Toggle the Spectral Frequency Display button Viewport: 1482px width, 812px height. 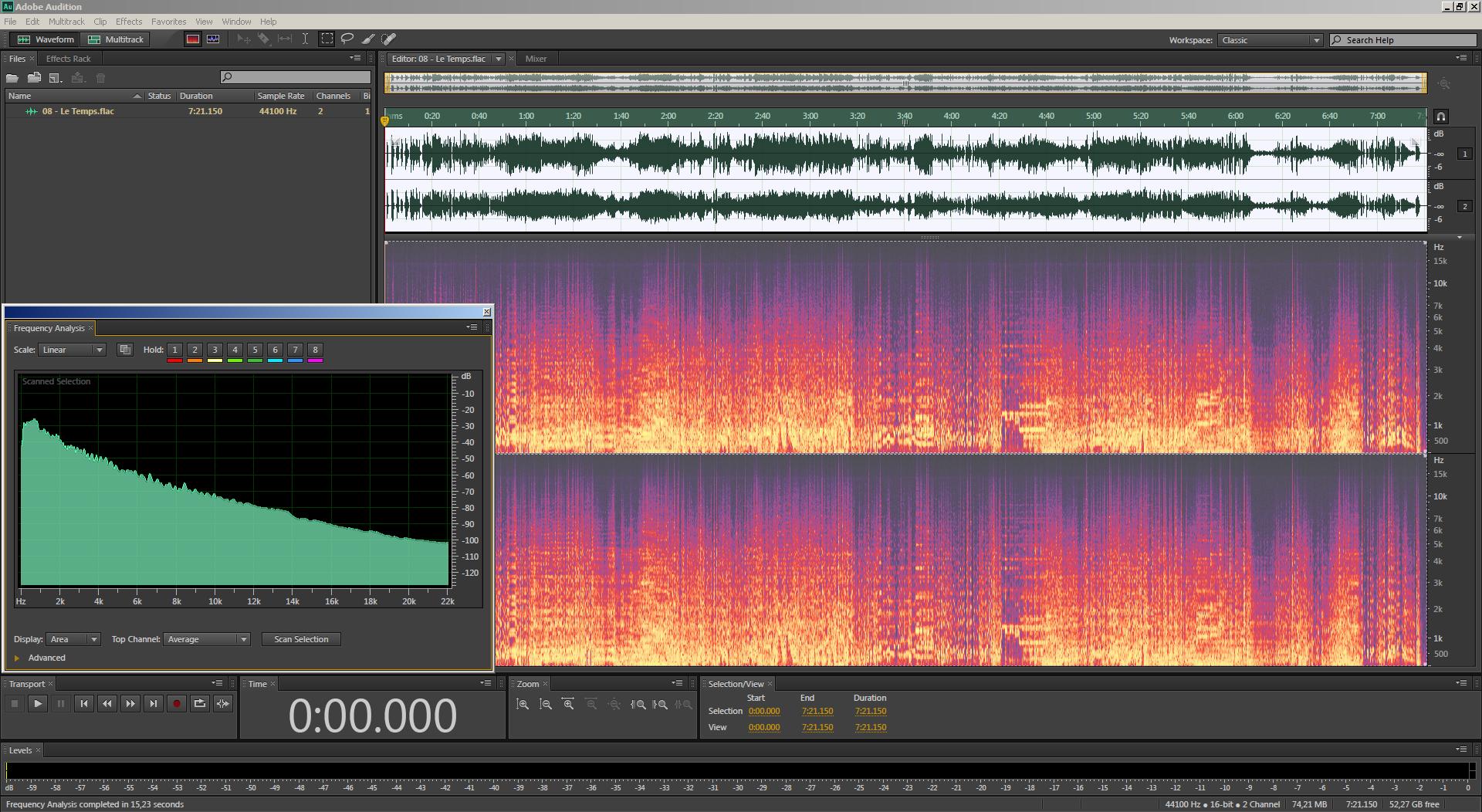tap(193, 39)
